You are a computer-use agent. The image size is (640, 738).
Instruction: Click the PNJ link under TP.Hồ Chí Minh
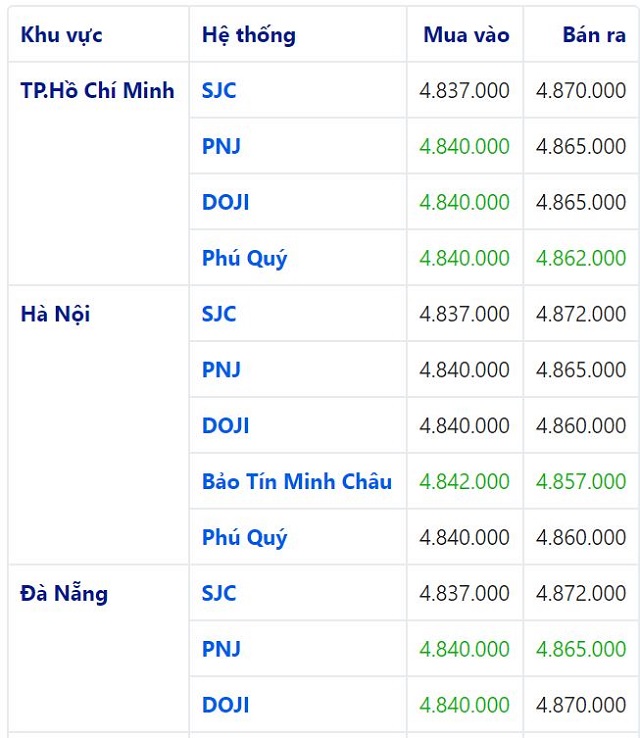coord(221,147)
